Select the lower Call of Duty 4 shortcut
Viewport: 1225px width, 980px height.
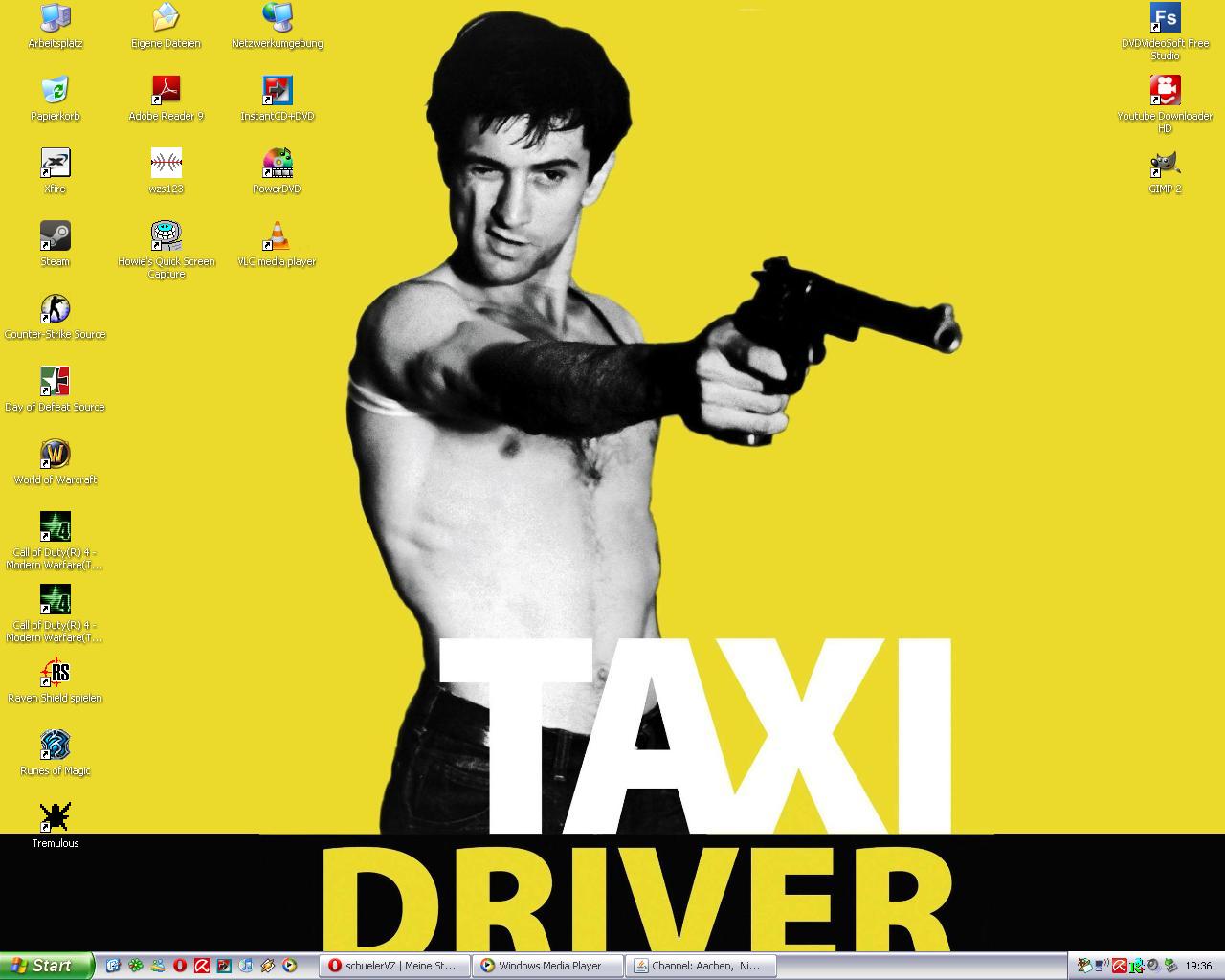point(55,612)
